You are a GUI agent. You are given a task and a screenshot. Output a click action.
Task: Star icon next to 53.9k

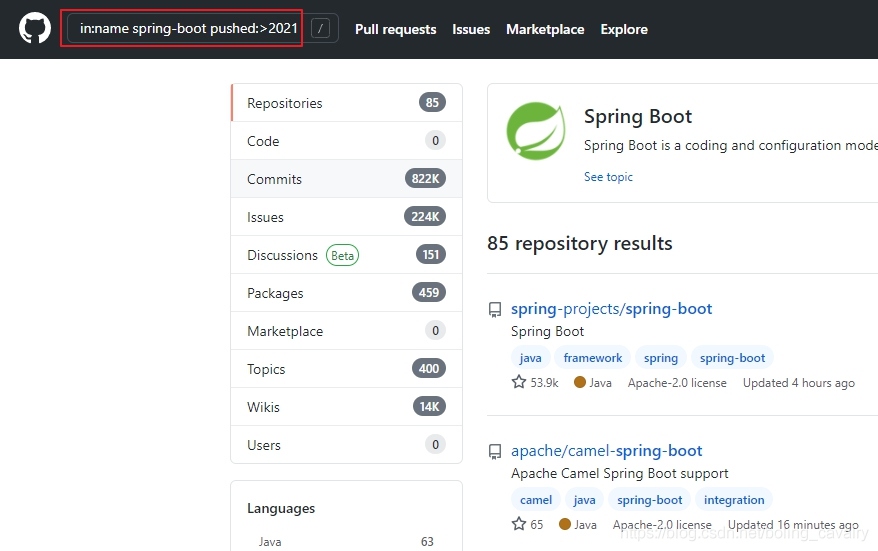click(519, 382)
